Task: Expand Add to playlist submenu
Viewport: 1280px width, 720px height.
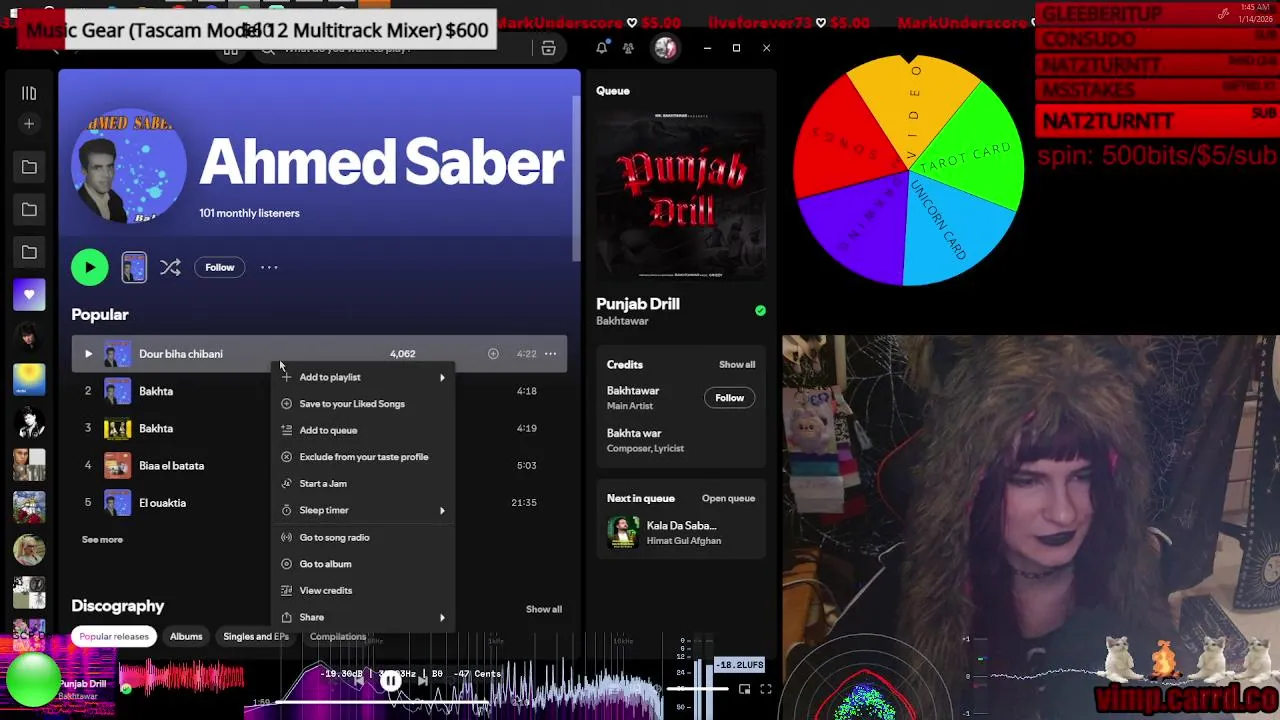Action: pyautogui.click(x=364, y=377)
